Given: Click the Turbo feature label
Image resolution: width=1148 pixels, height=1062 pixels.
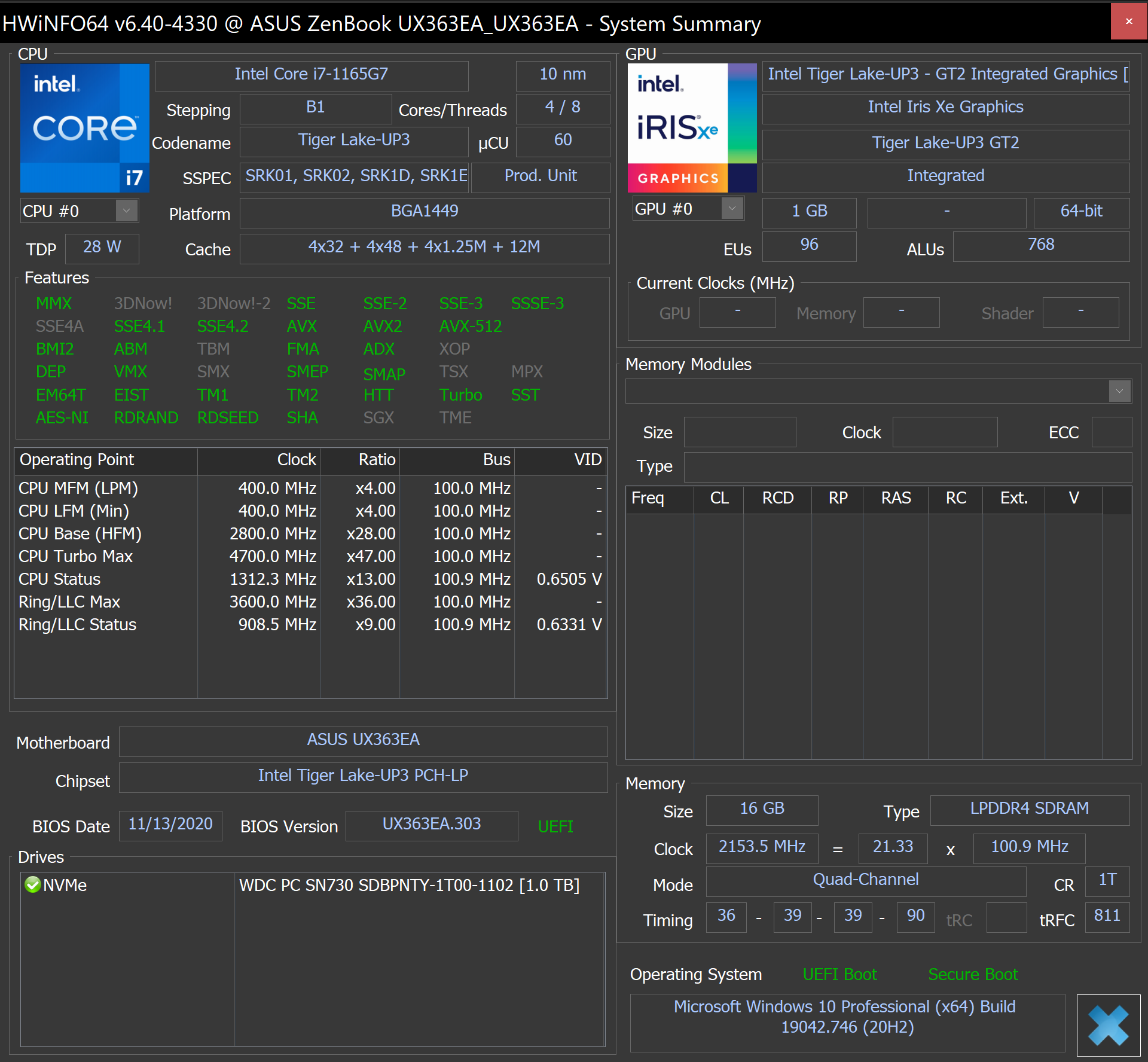Looking at the screenshot, I should [x=460, y=395].
